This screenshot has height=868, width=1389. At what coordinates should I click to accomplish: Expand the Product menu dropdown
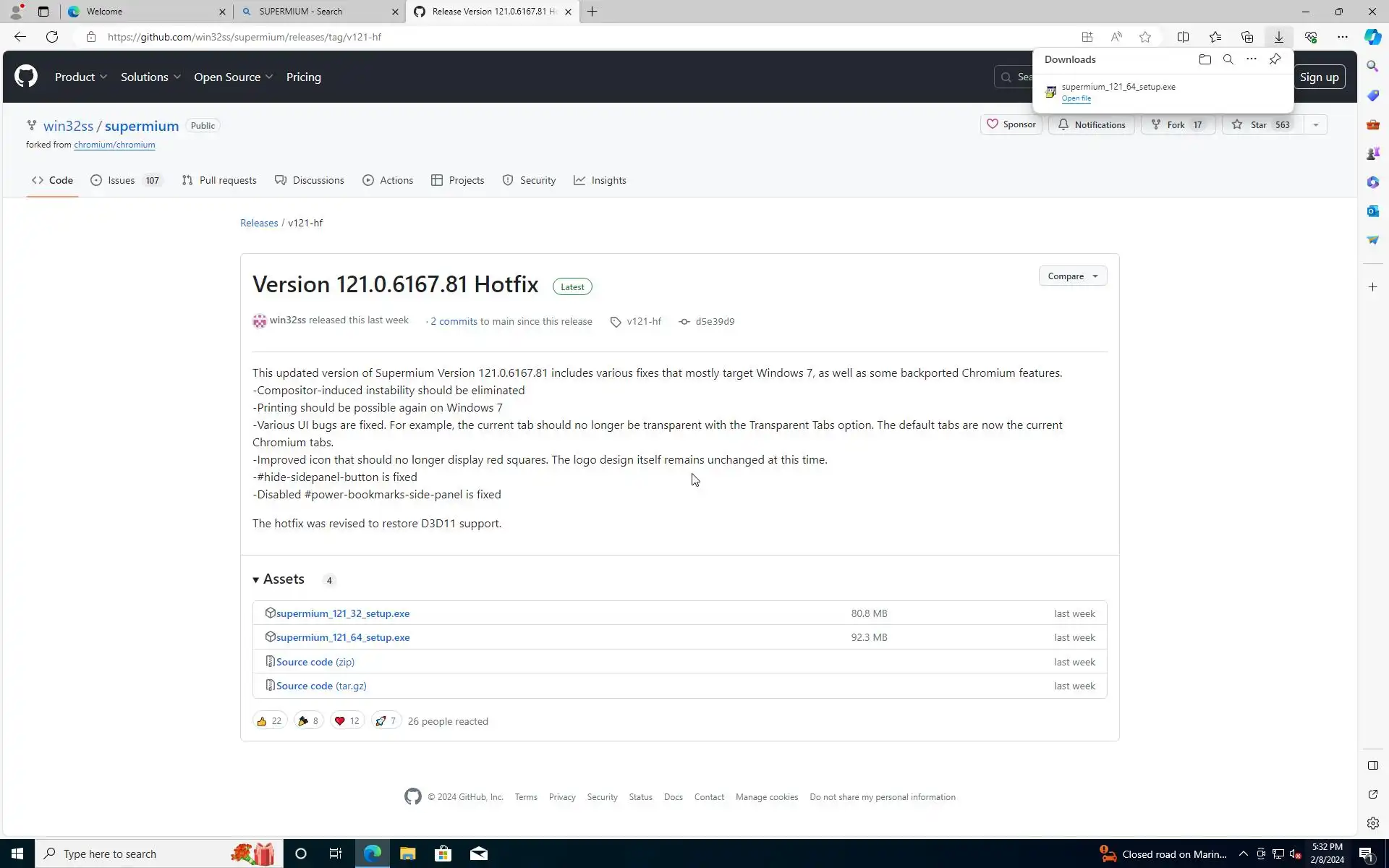coord(81,77)
